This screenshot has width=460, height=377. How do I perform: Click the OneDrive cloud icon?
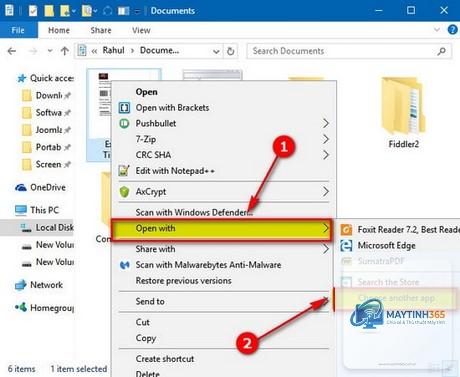pyautogui.click(x=21, y=188)
